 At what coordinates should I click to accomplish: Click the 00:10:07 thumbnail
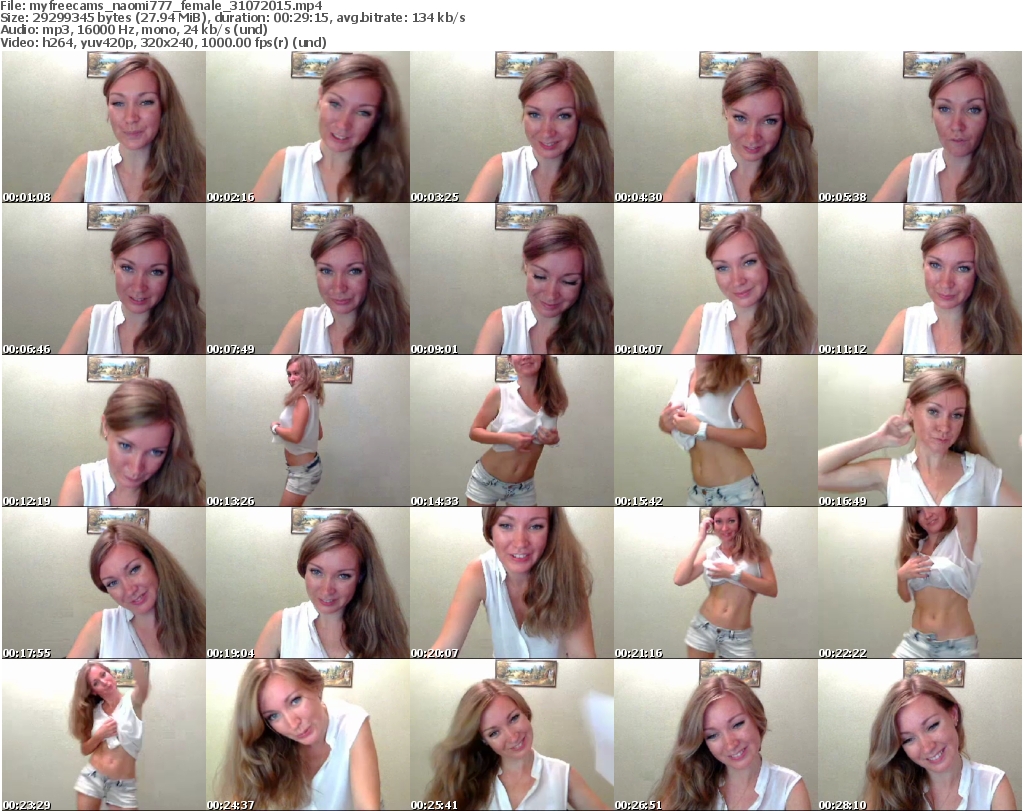click(x=716, y=279)
